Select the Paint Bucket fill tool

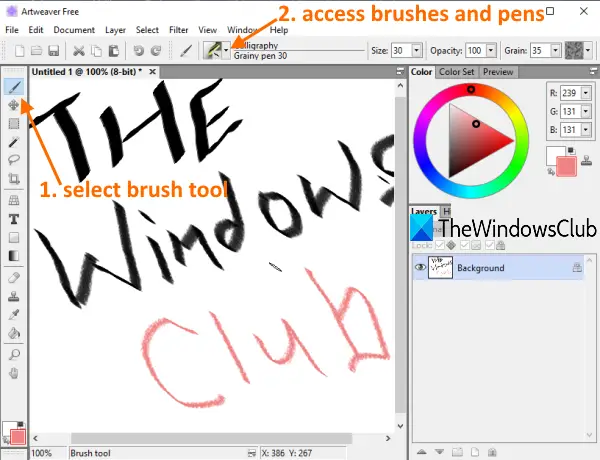tap(14, 333)
